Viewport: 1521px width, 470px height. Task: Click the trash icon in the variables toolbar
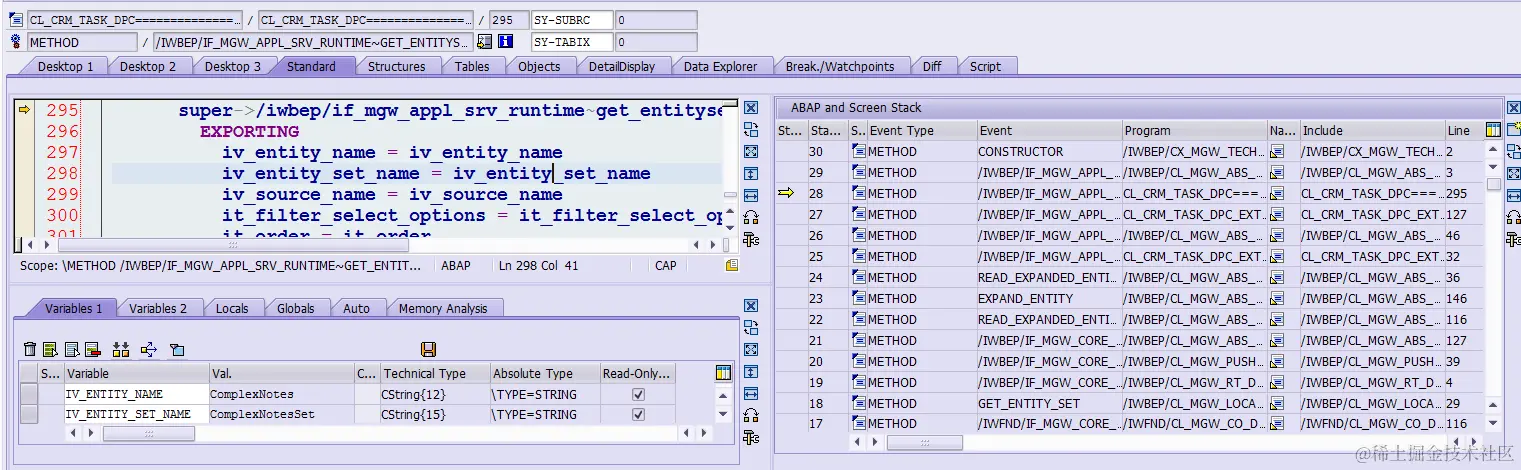(30, 349)
